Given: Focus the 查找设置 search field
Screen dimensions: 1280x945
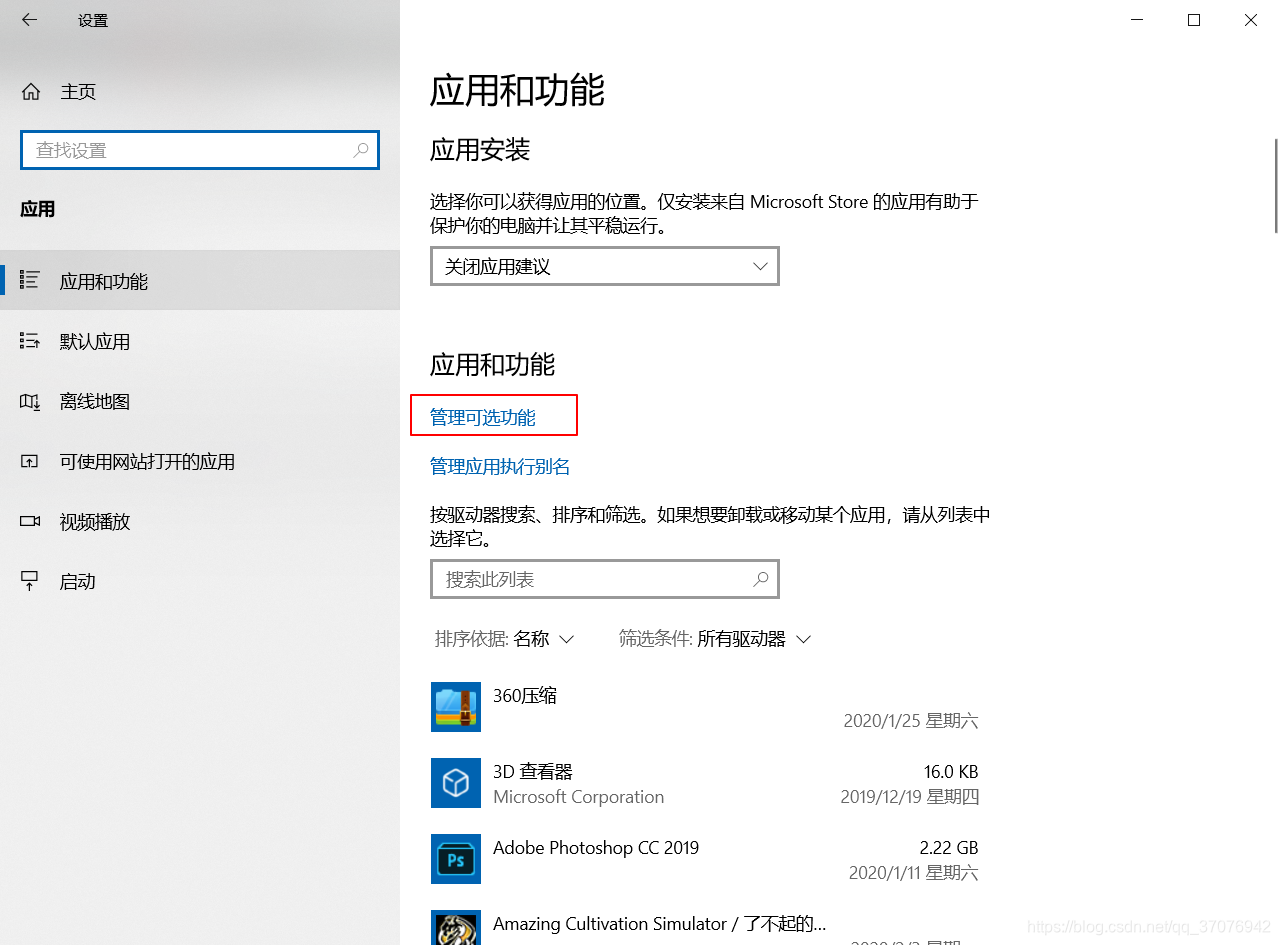Looking at the screenshot, I should pyautogui.click(x=200, y=150).
